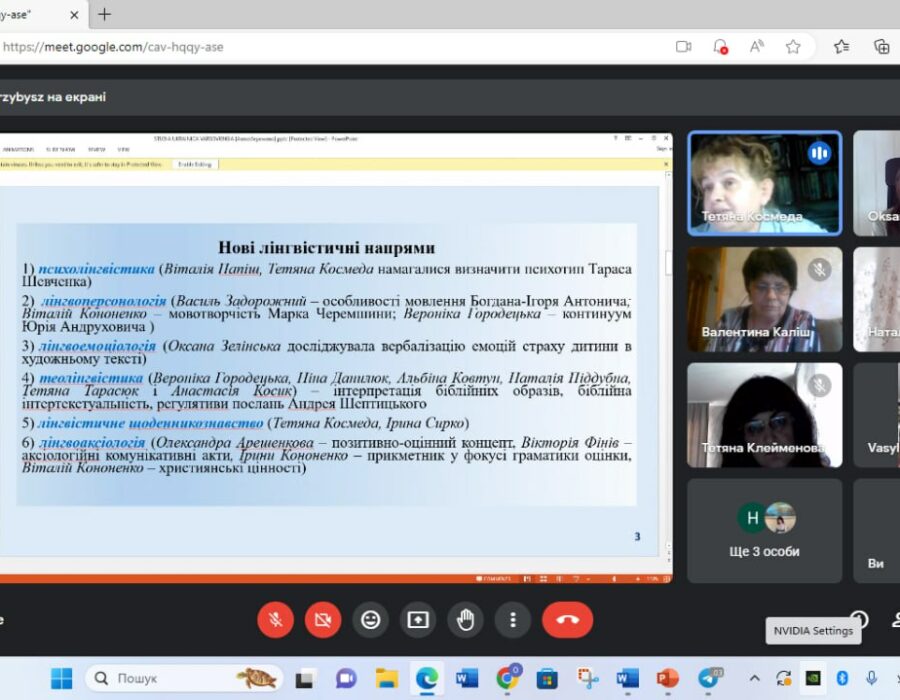The height and width of the screenshot is (700, 900).
Task: Turn on the camera in Meet
Action: click(322, 619)
